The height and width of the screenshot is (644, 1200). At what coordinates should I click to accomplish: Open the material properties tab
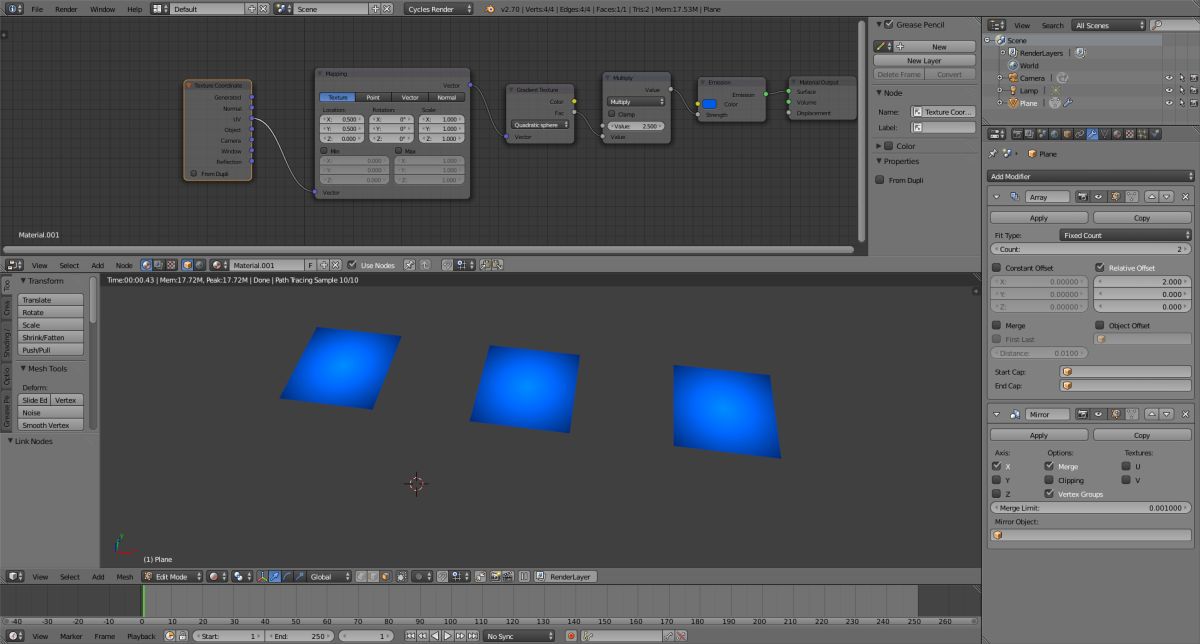(1117, 133)
